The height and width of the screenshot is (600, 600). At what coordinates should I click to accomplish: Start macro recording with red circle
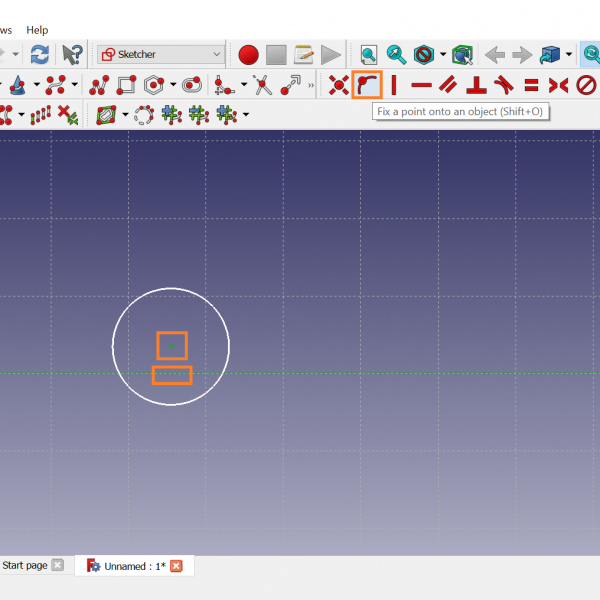248,54
